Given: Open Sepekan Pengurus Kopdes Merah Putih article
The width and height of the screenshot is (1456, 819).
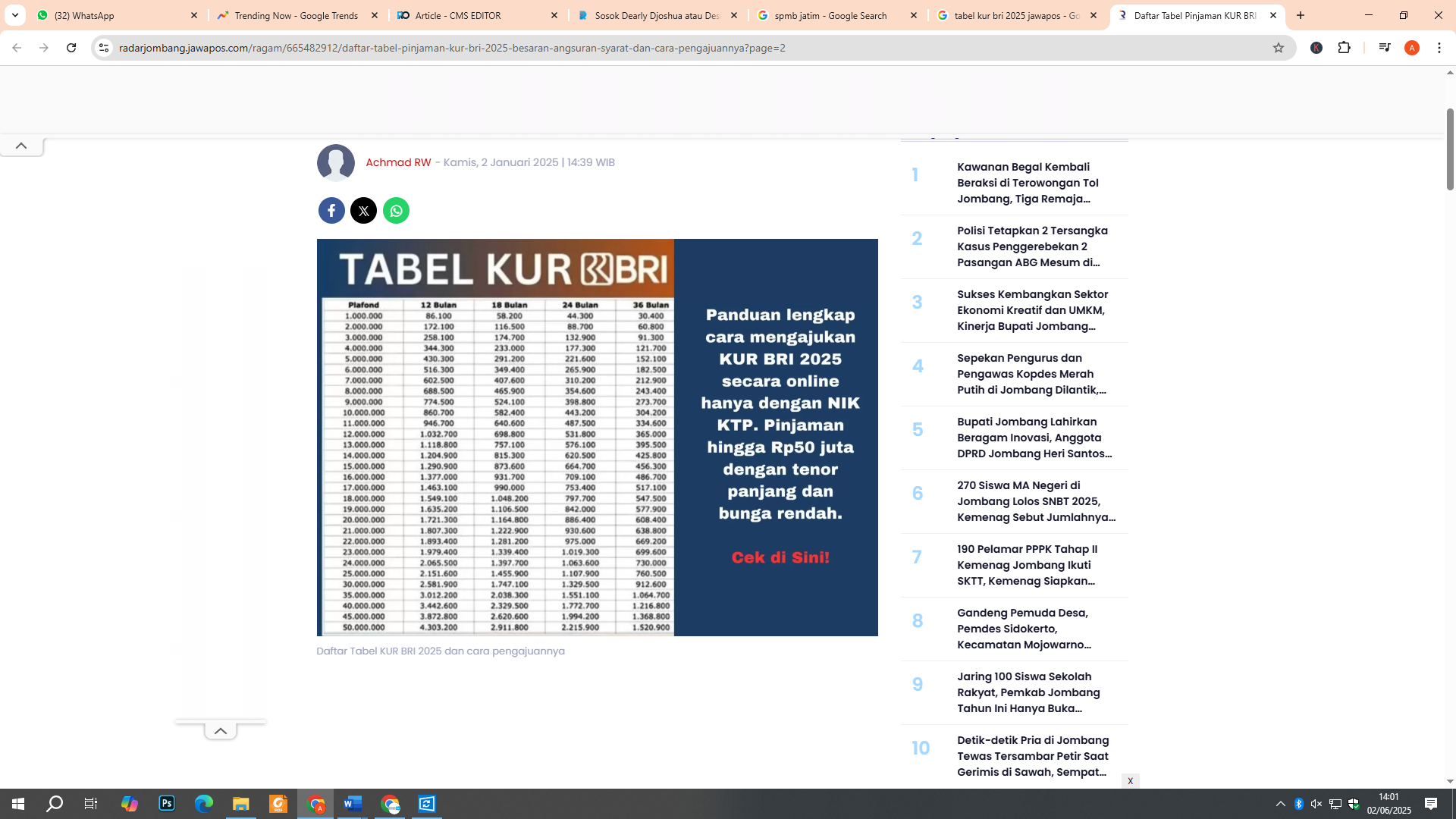Looking at the screenshot, I should coord(1031,374).
